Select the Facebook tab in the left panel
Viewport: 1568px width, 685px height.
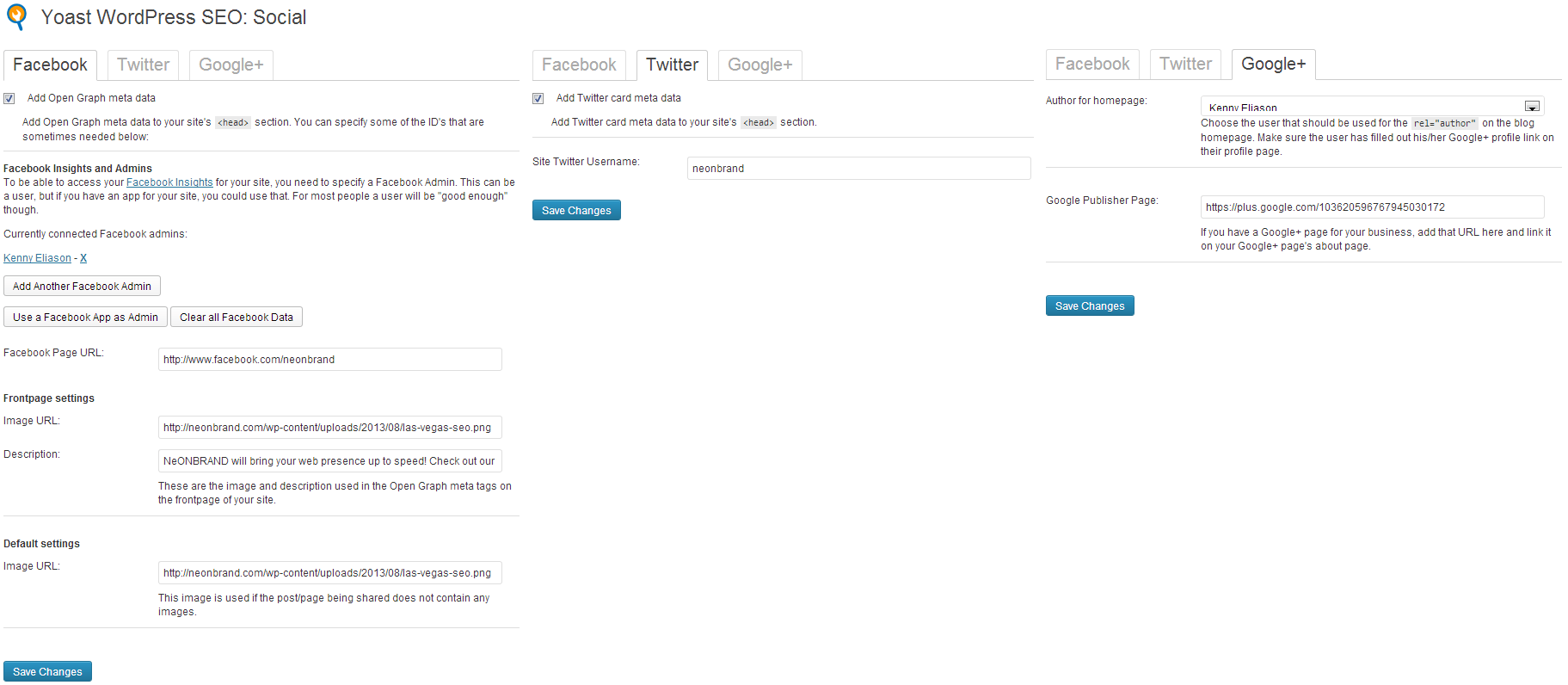coord(50,65)
